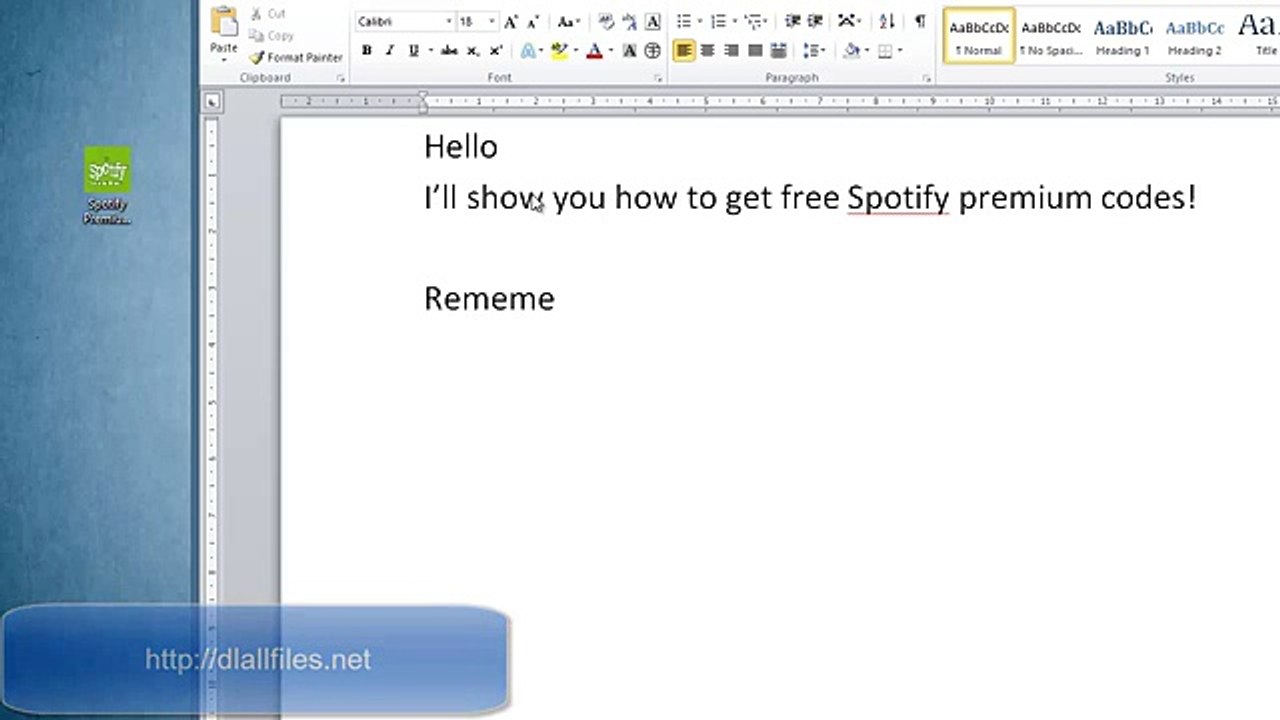
Task: Click the ruler tab selector box
Action: [x=212, y=101]
